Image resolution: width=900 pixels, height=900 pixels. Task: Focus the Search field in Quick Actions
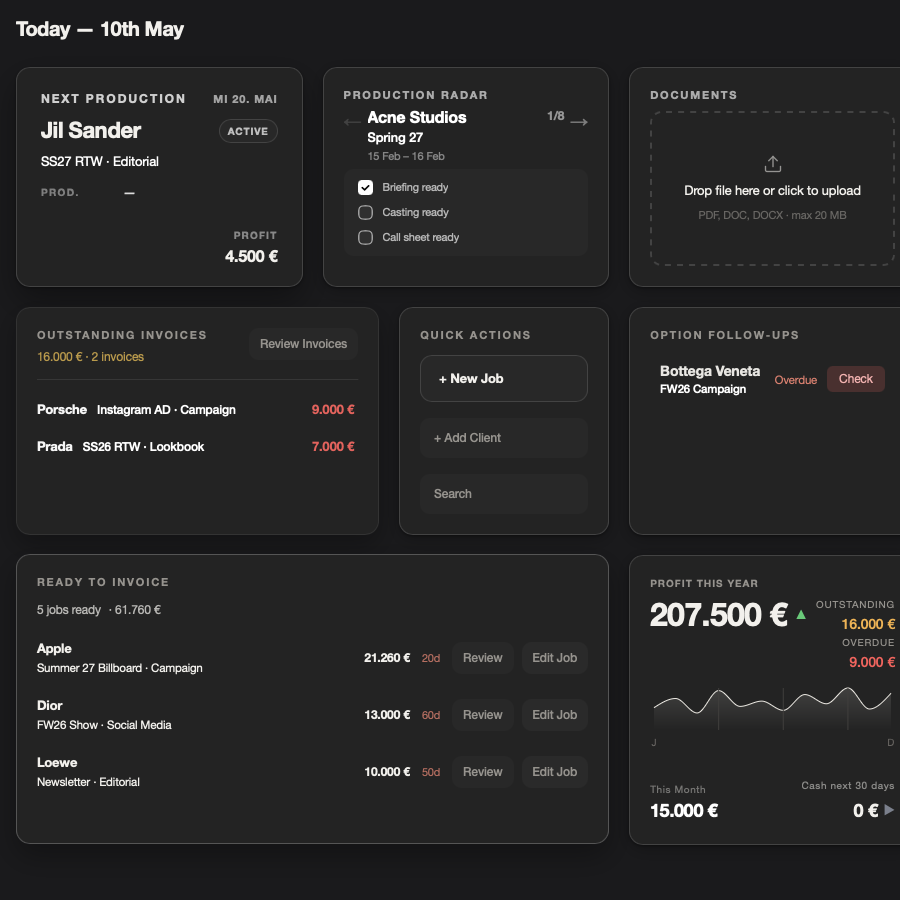coord(504,494)
